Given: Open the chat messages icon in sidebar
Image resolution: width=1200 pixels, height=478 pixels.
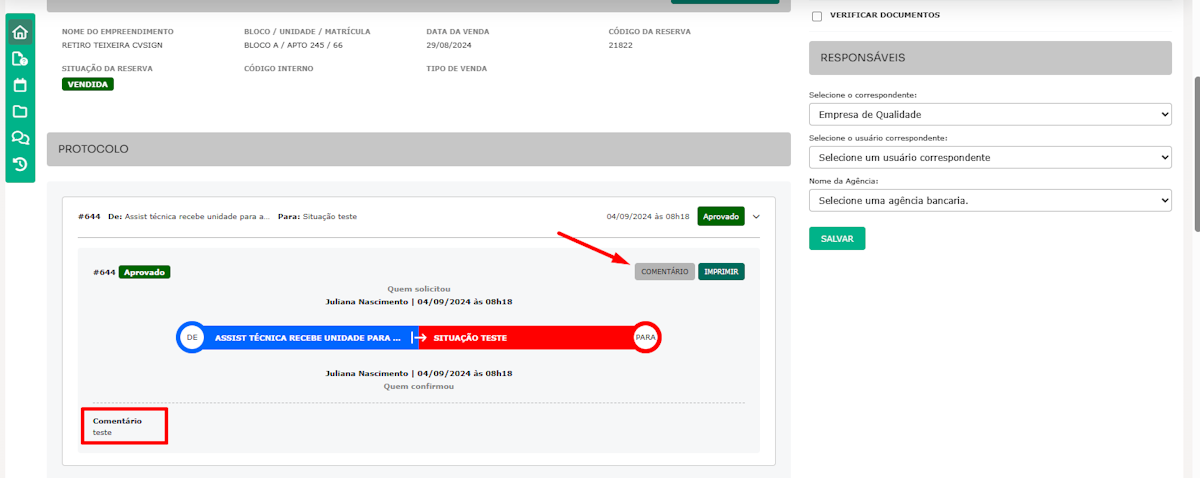Looking at the screenshot, I should click(x=20, y=138).
